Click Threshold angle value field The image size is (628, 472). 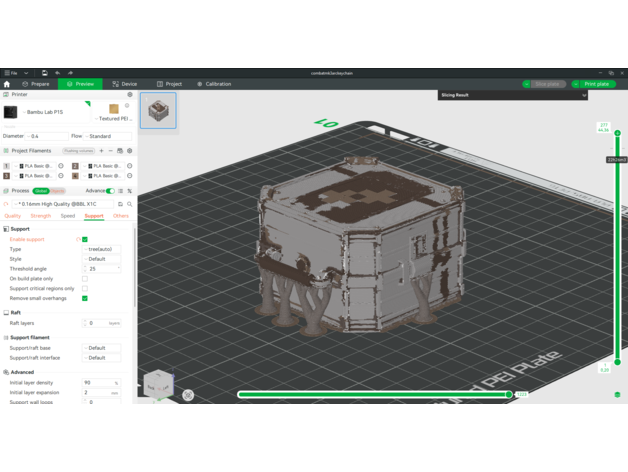[101, 269]
